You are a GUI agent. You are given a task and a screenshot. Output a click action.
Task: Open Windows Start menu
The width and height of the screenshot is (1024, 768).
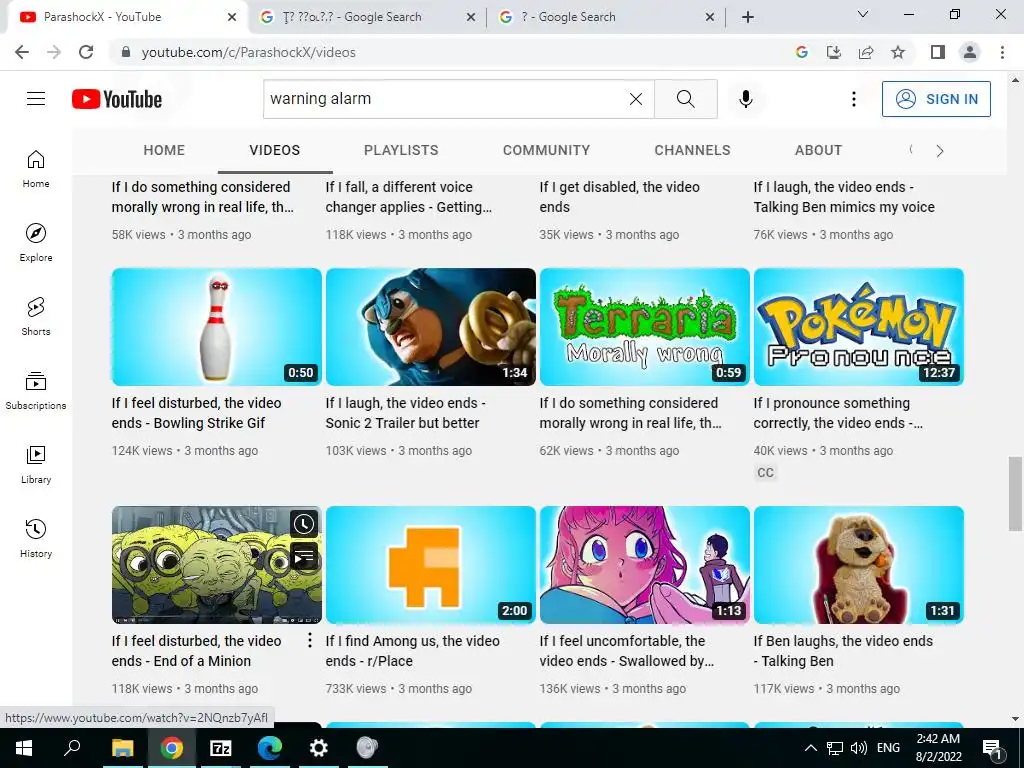(24, 748)
